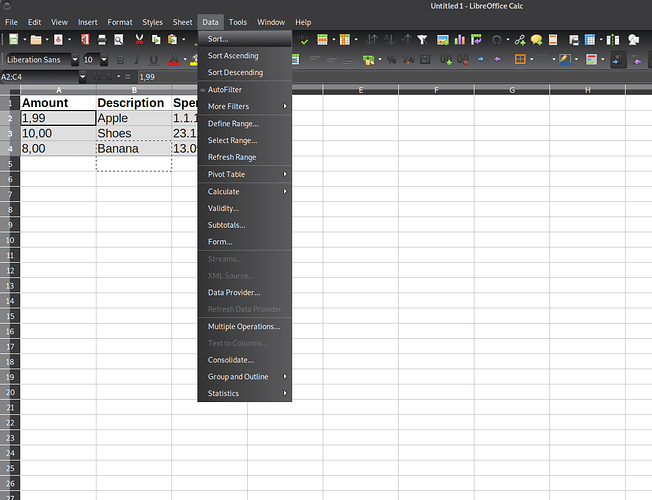This screenshot has width=652, height=500.
Task: Click the Paste clipboard icon
Action: [x=172, y=40]
